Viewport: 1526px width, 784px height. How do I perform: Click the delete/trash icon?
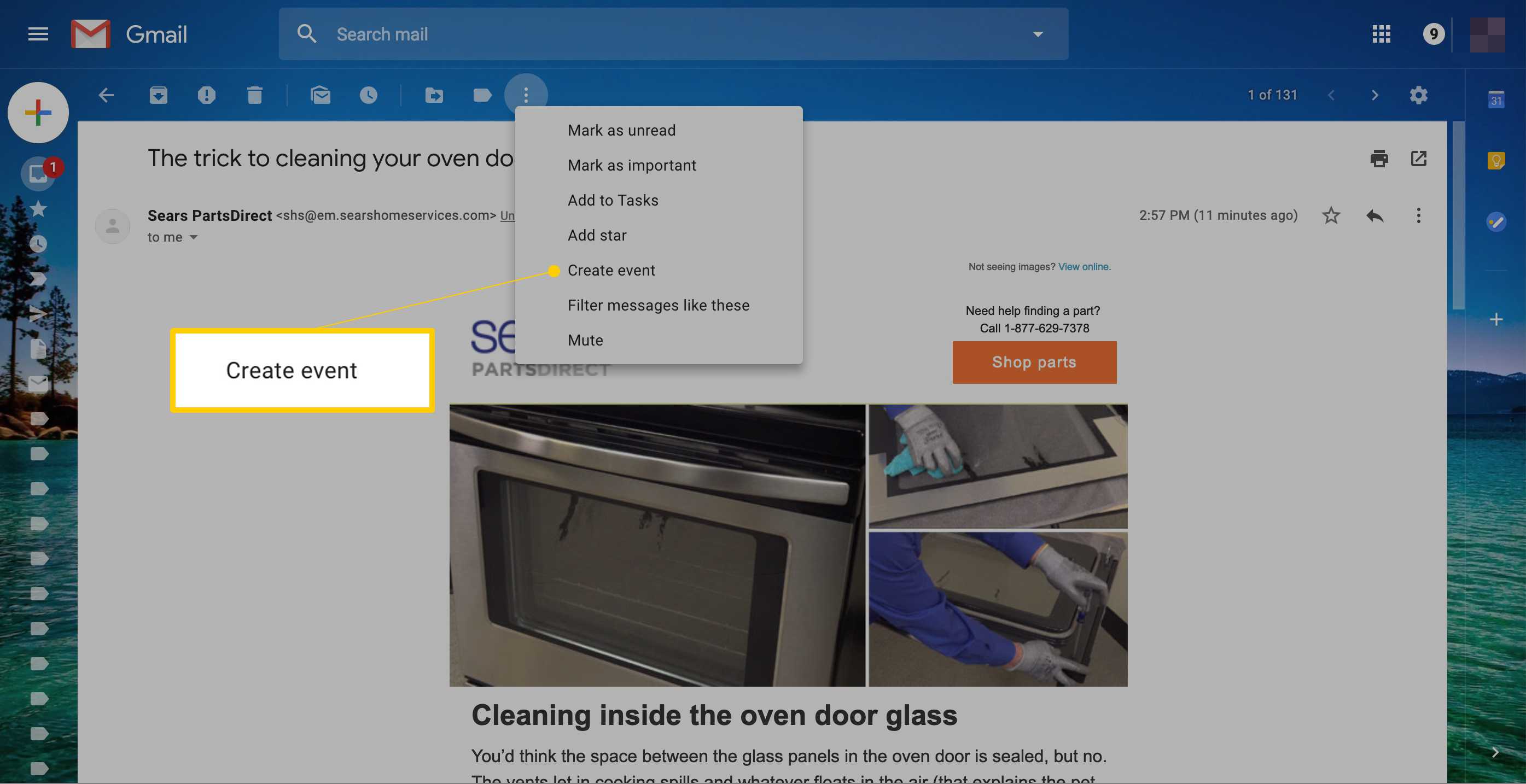pyautogui.click(x=255, y=94)
